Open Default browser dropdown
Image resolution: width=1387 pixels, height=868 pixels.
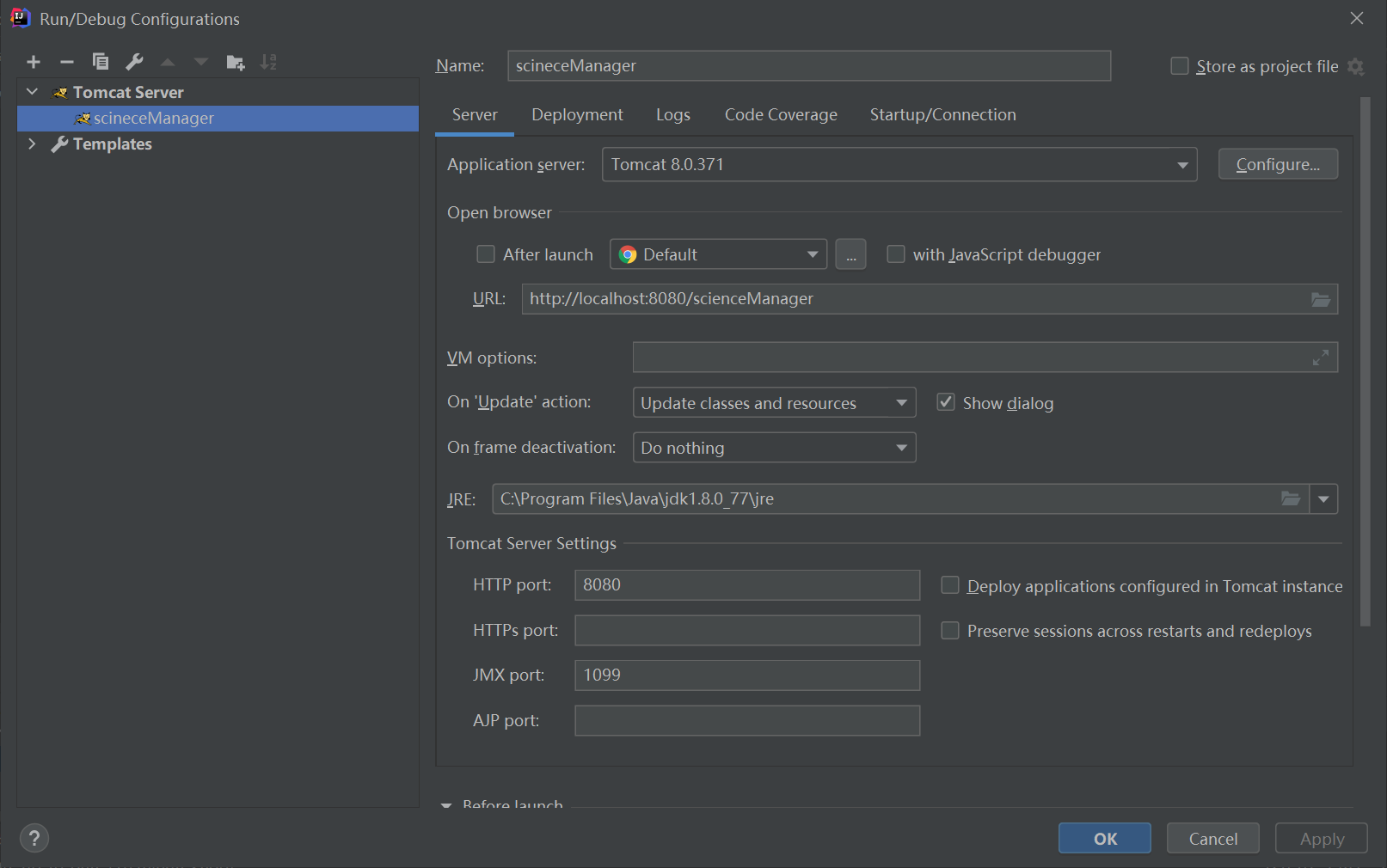pos(718,254)
